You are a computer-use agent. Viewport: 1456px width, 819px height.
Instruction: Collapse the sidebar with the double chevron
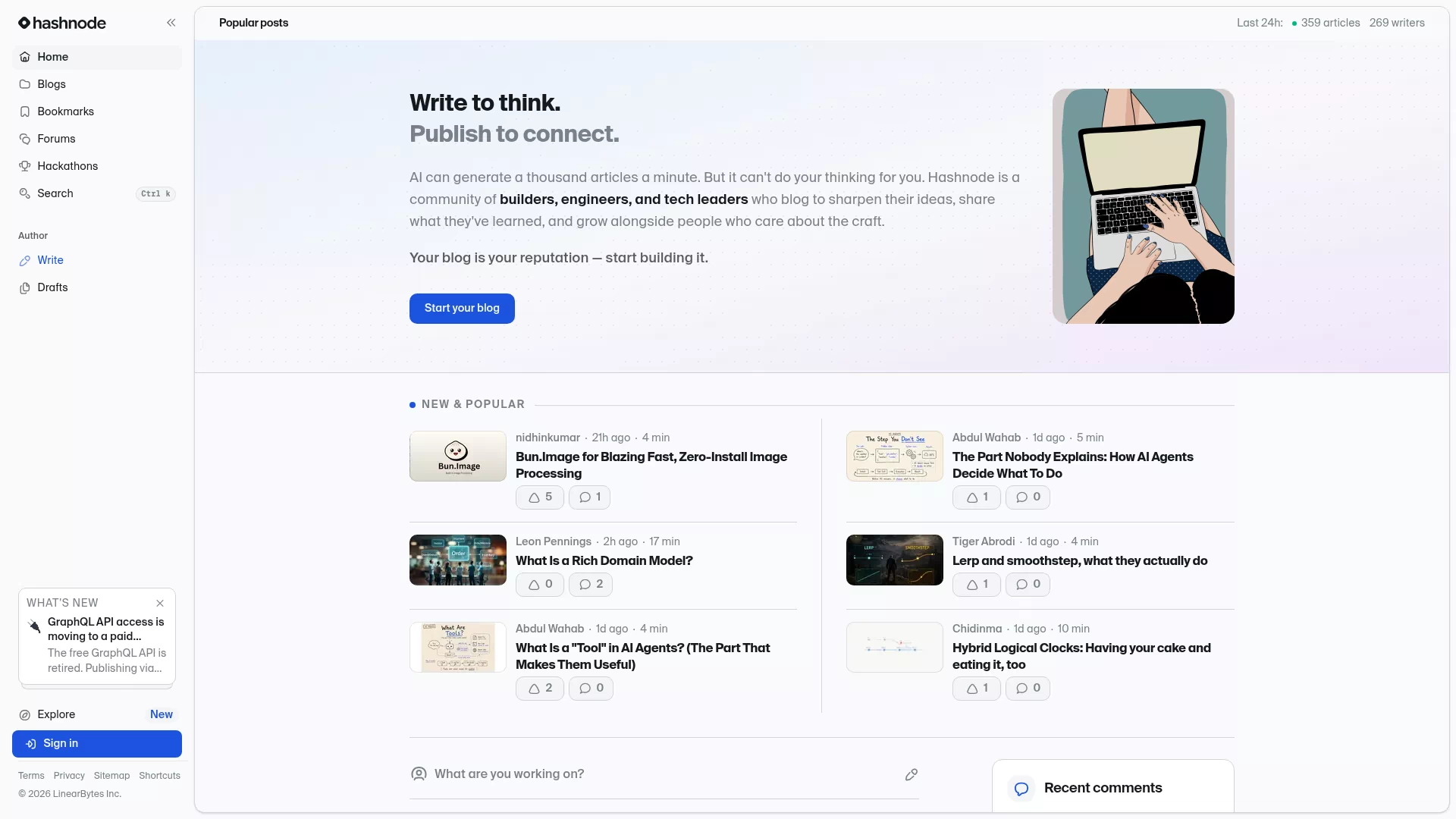pos(171,23)
